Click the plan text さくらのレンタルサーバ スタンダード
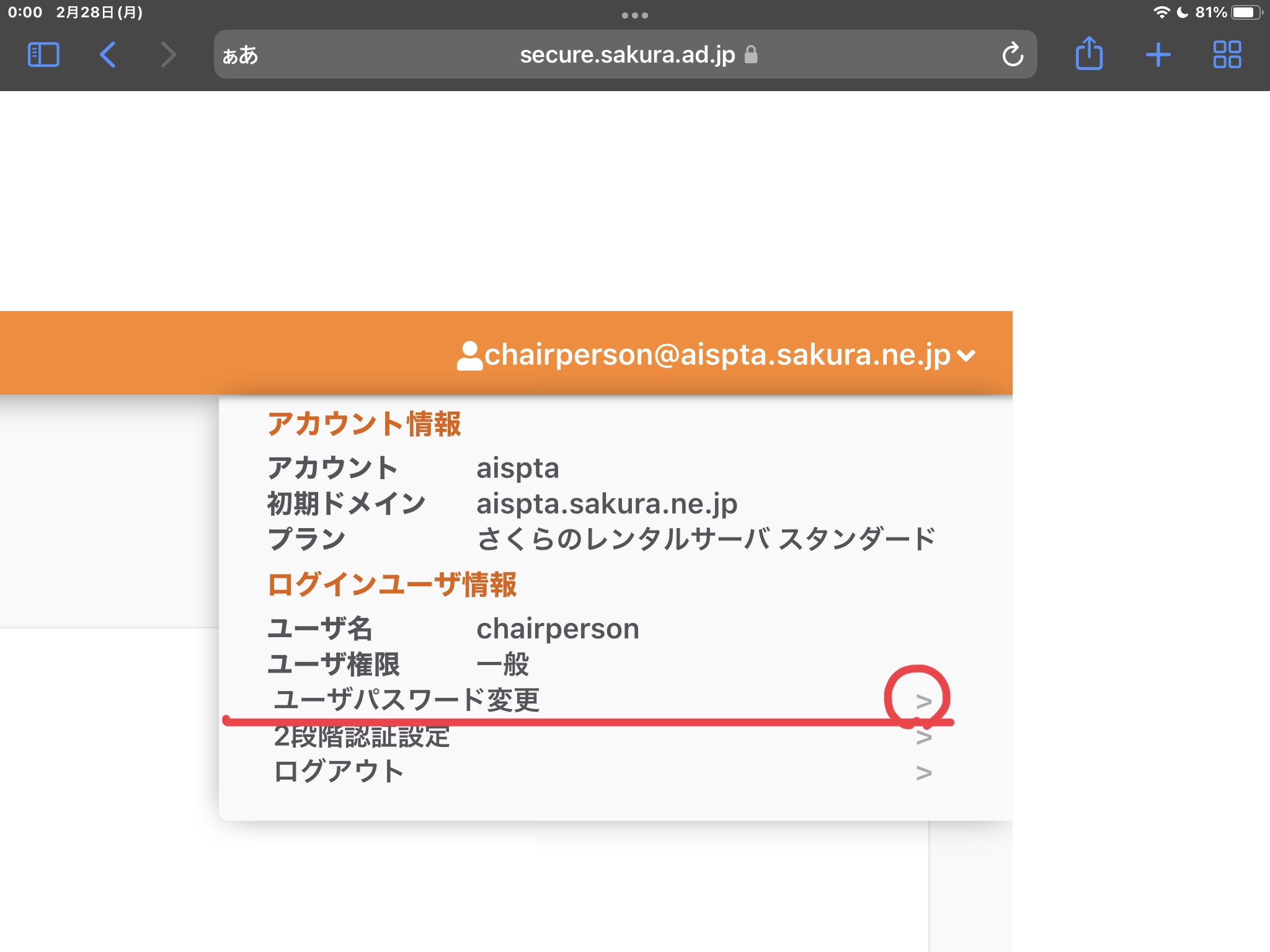The image size is (1270, 952). click(706, 539)
